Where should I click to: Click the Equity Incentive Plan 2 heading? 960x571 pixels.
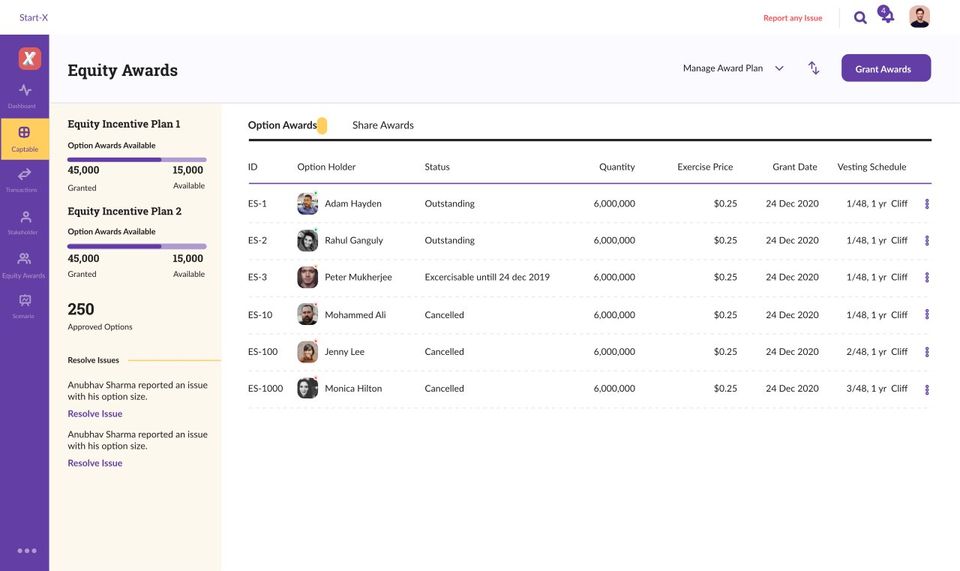pos(124,211)
